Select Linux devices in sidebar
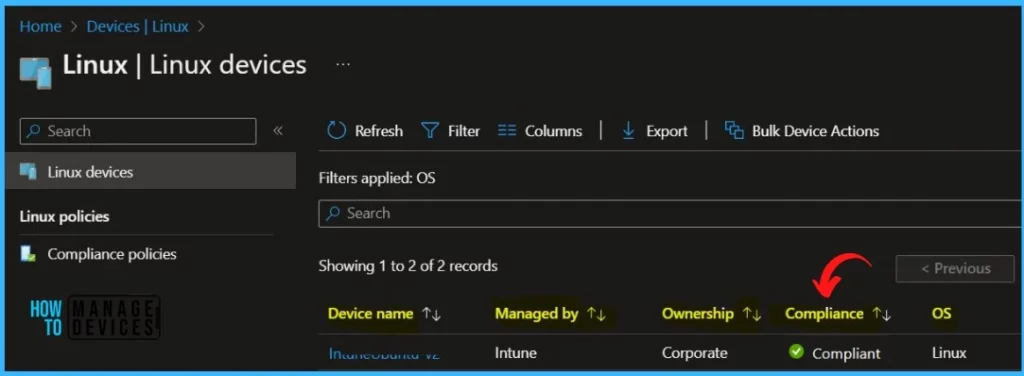The image size is (1024, 376). point(151,172)
